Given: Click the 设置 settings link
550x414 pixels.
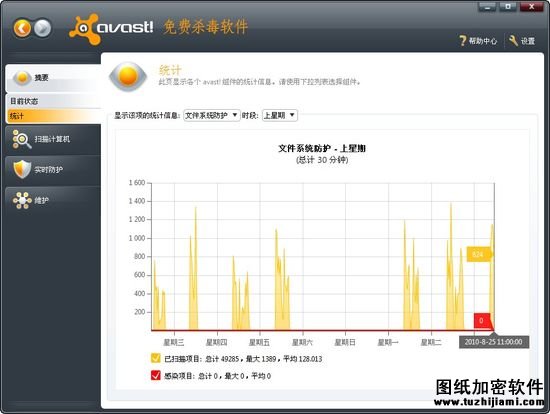Looking at the screenshot, I should coord(527,41).
